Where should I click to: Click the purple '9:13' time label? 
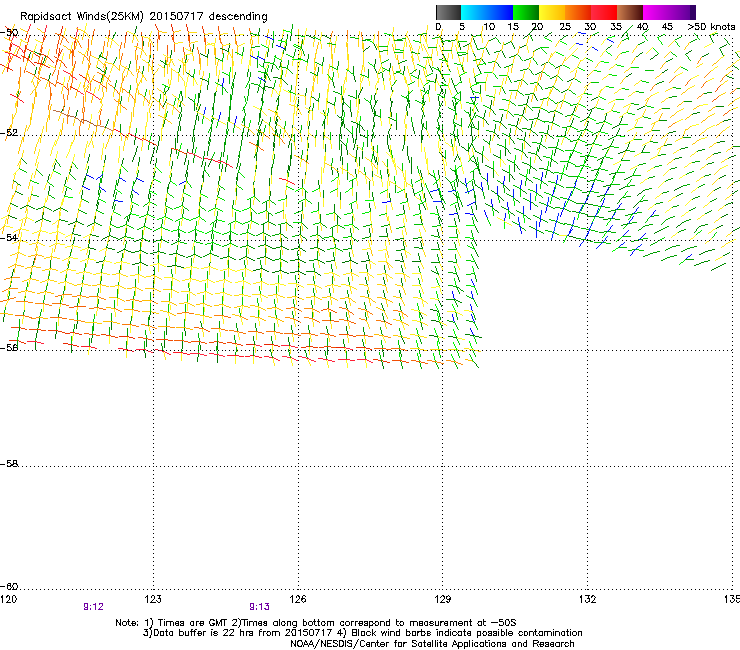[x=260, y=607]
